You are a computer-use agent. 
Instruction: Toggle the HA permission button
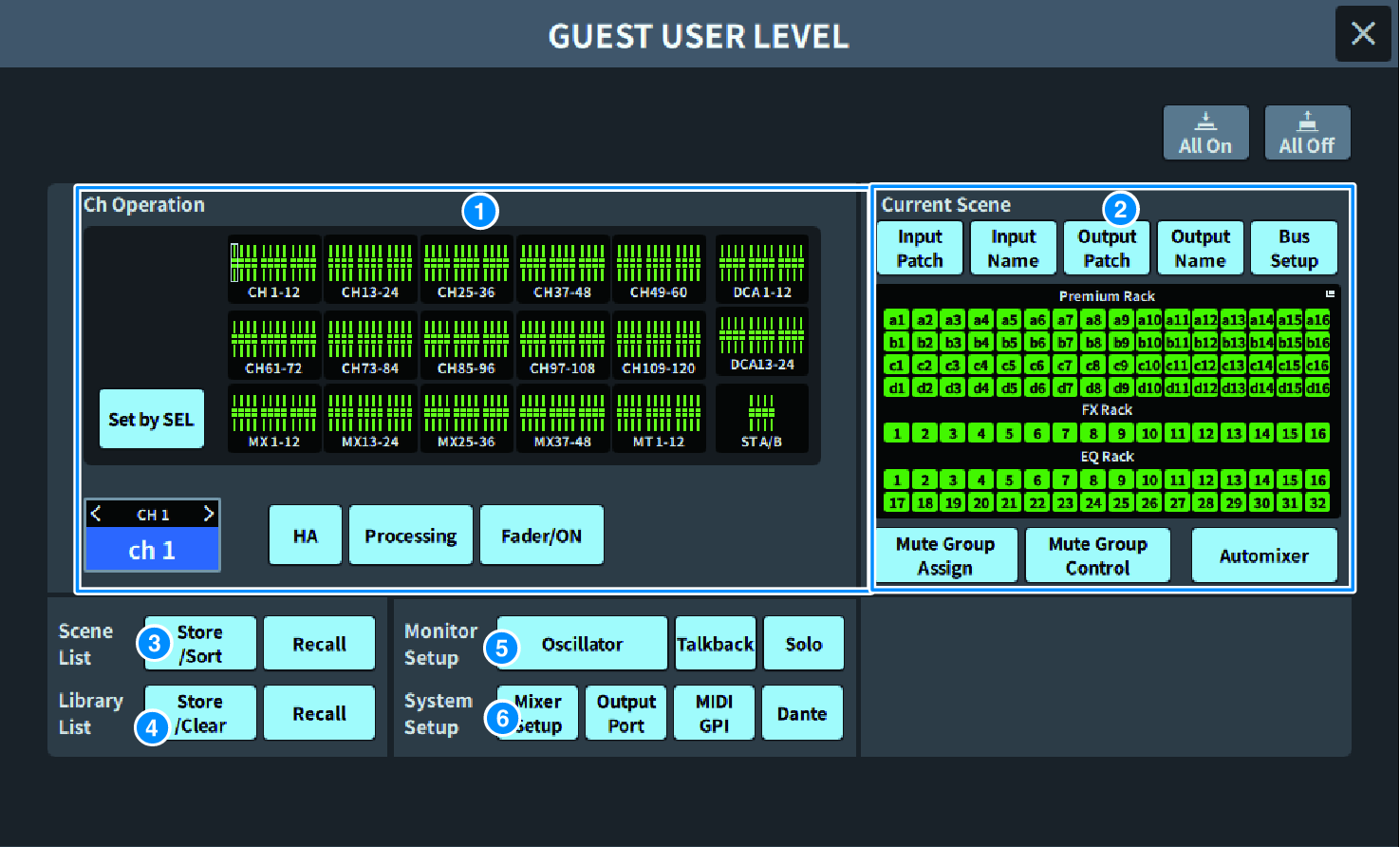(x=306, y=536)
